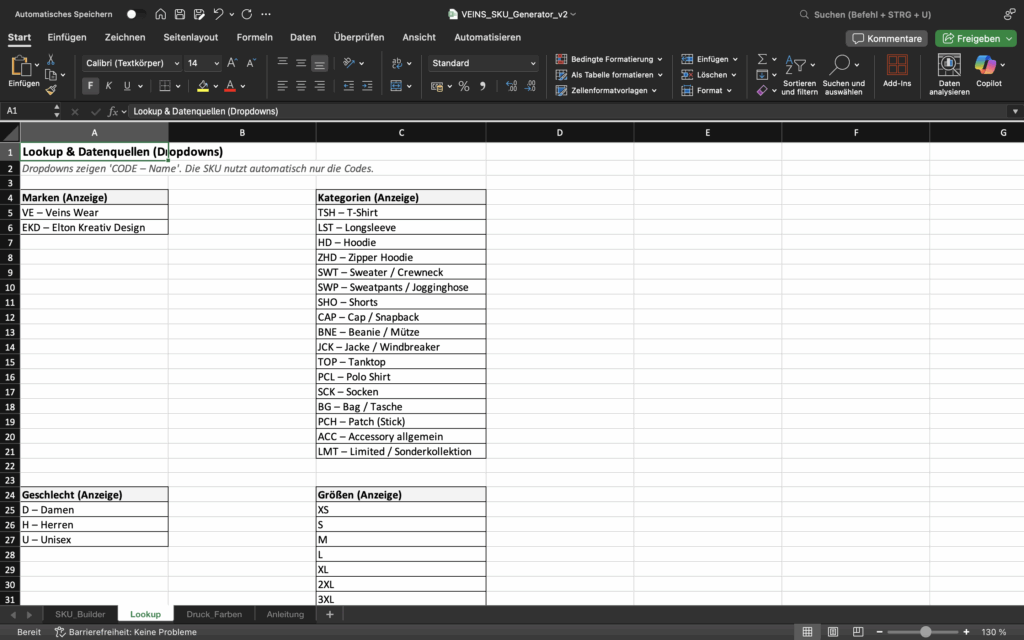Click the zoom slider in status bar
1024x640 pixels.
(x=925, y=632)
